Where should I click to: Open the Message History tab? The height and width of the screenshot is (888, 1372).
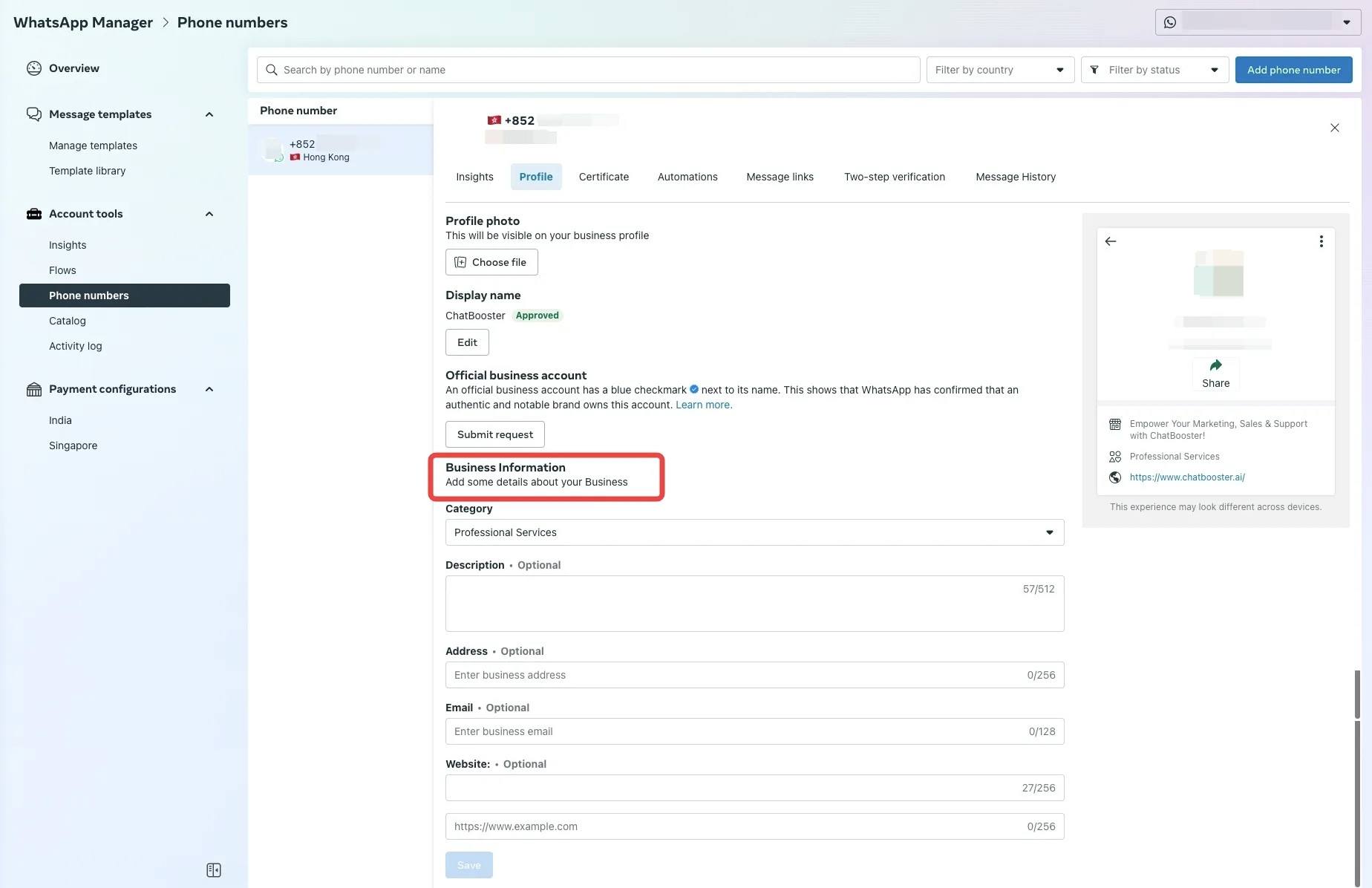click(1016, 177)
